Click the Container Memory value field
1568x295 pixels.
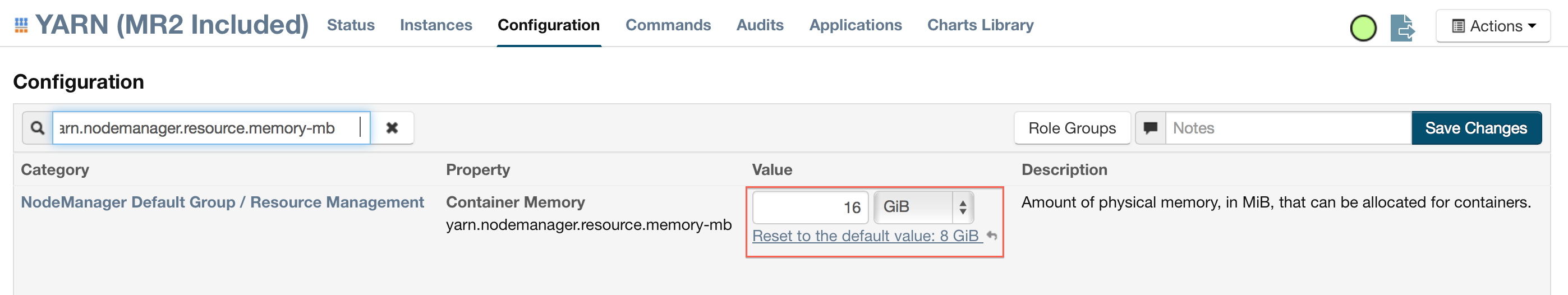pyautogui.click(x=810, y=208)
